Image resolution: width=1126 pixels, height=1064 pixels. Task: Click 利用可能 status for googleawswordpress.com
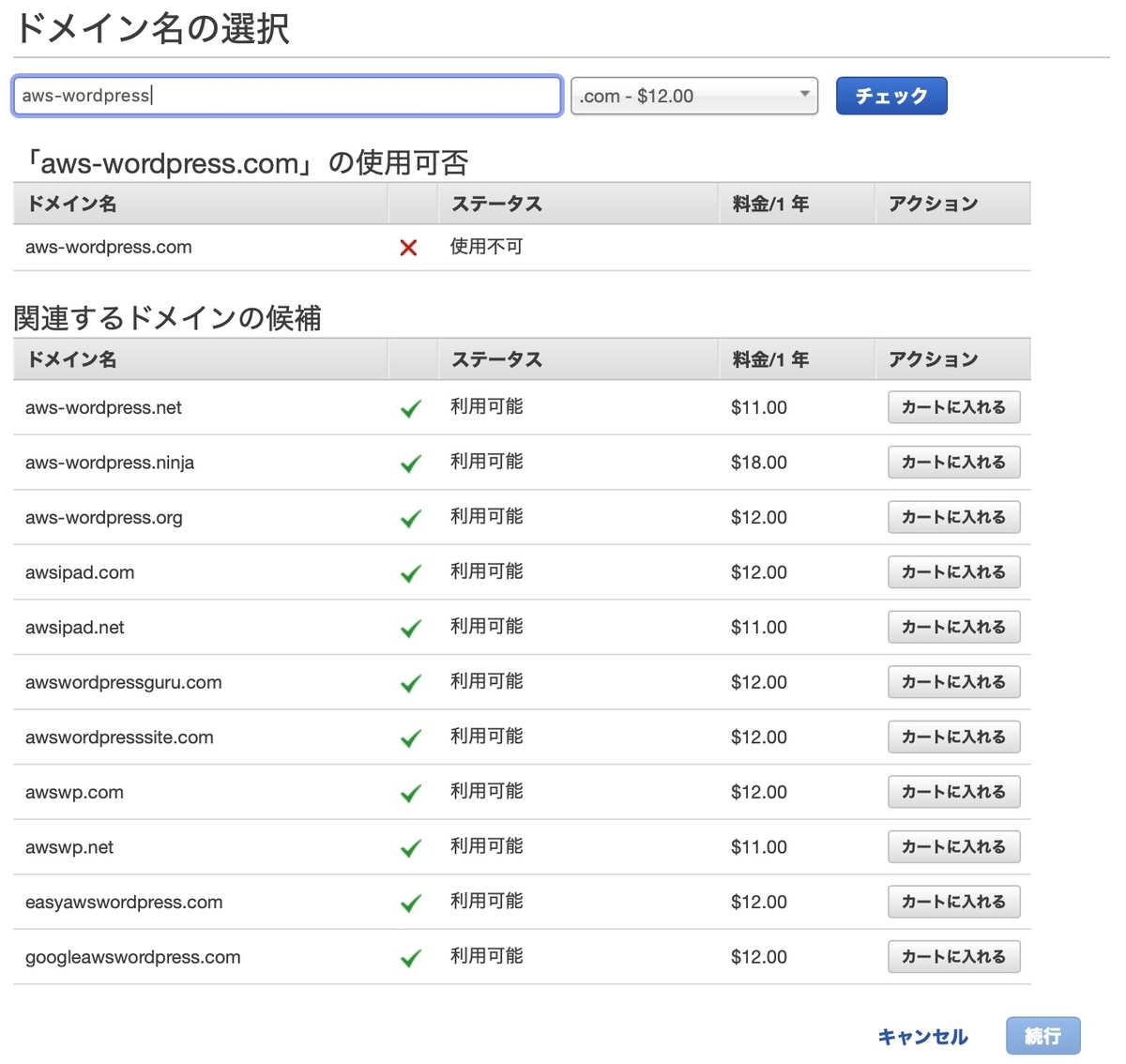(x=486, y=956)
